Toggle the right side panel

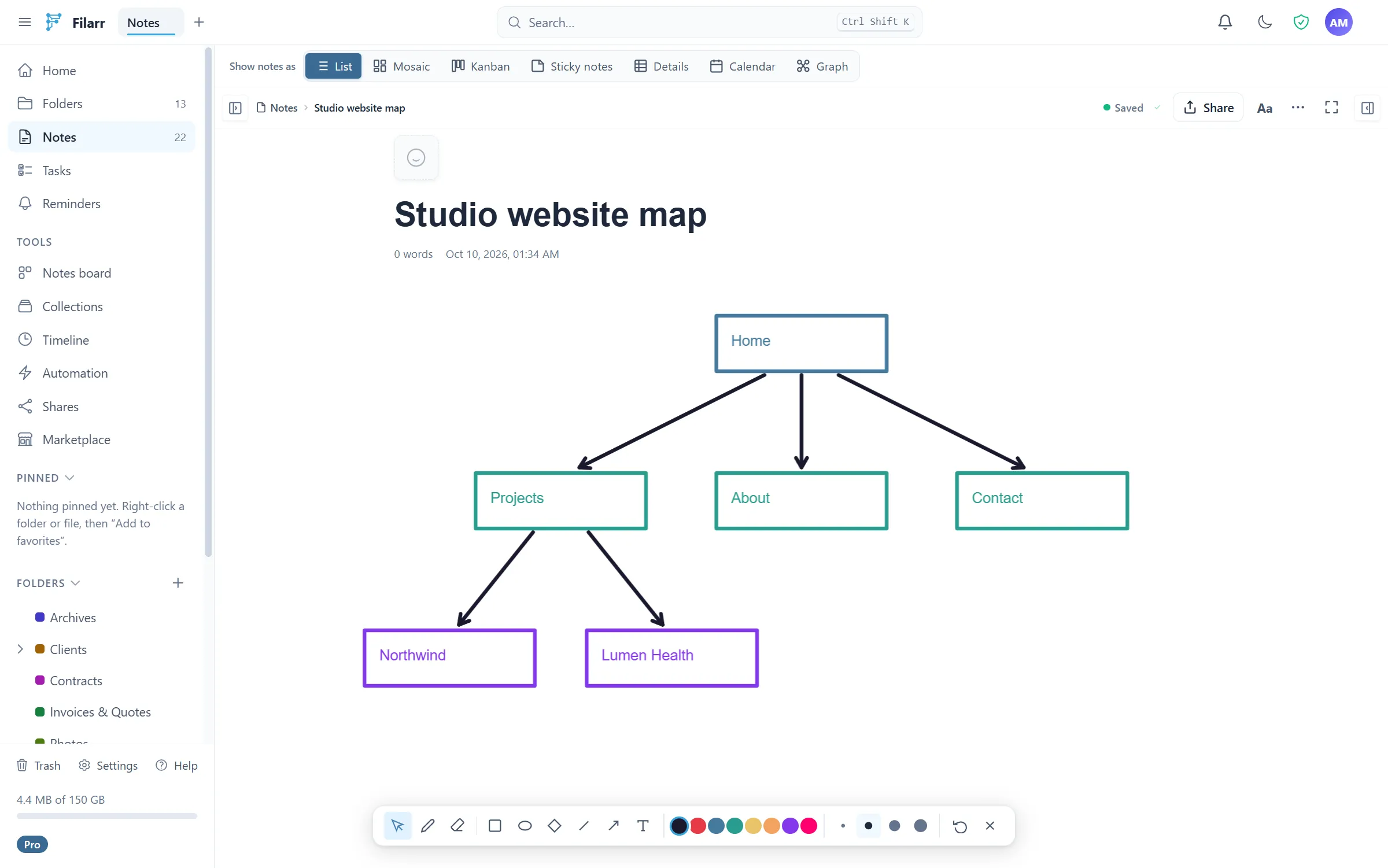click(x=1368, y=108)
